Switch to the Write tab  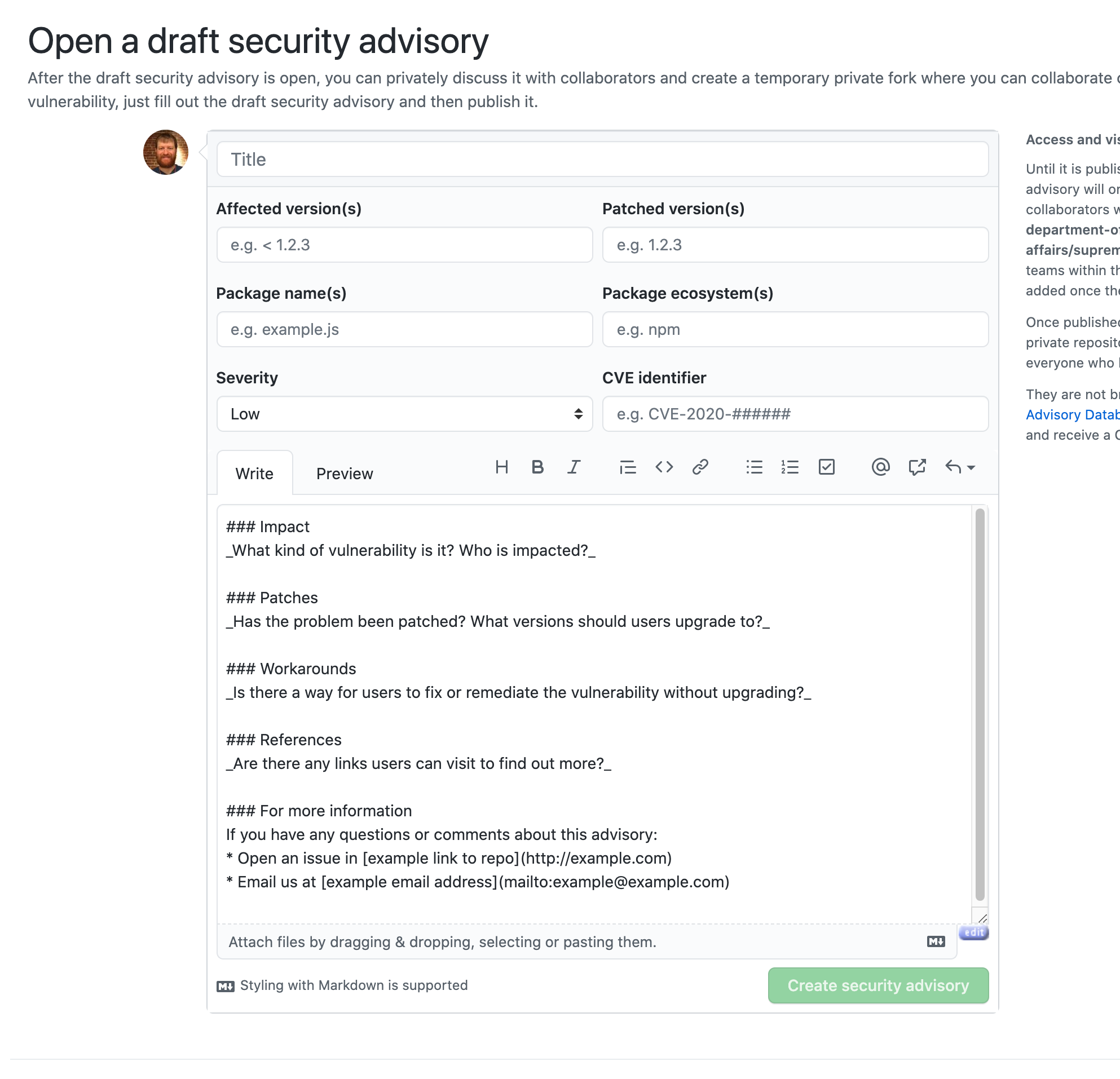(254, 472)
